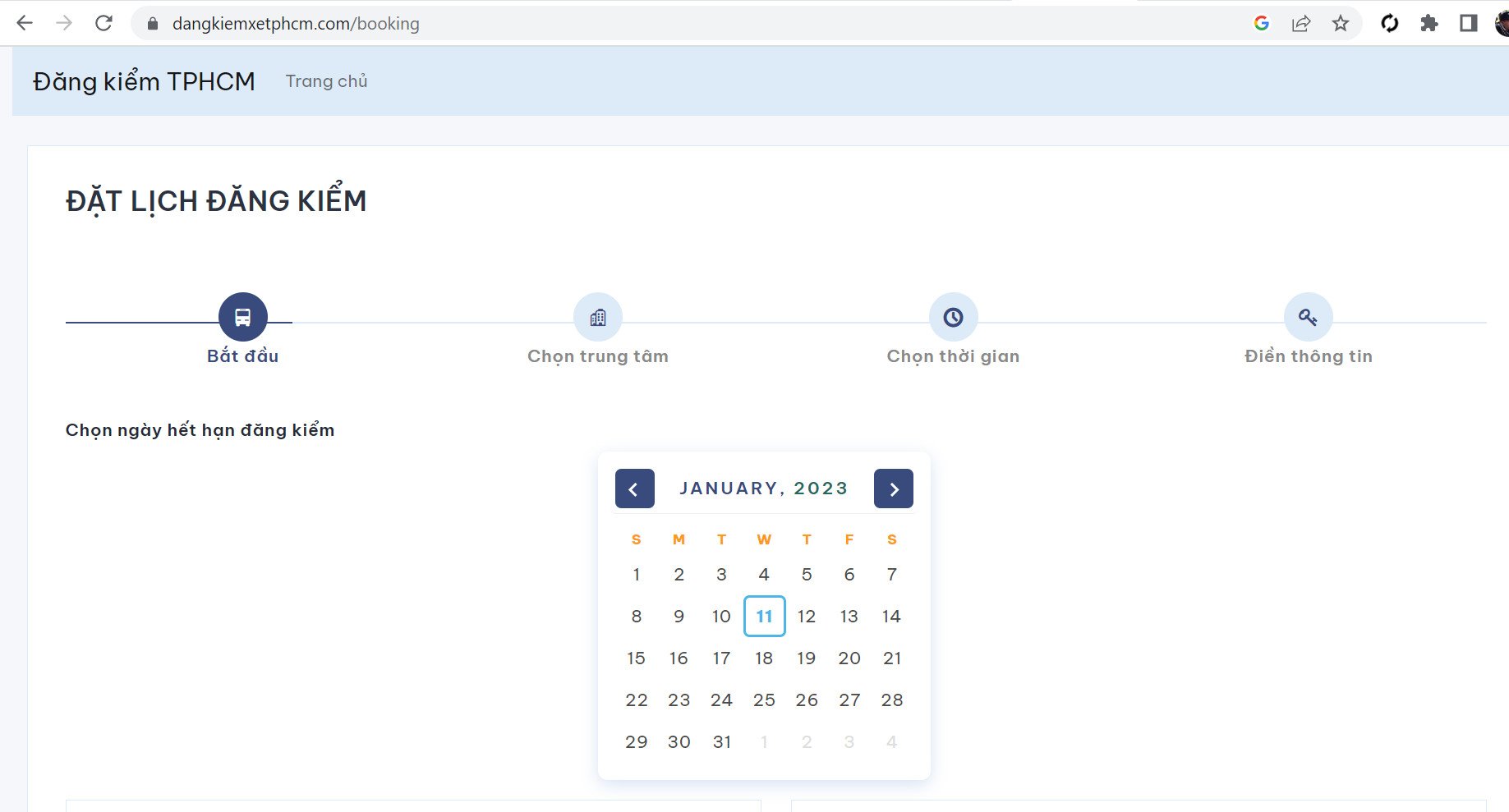Open the browser extensions puzzle icon
The height and width of the screenshot is (812, 1509).
(1429, 23)
